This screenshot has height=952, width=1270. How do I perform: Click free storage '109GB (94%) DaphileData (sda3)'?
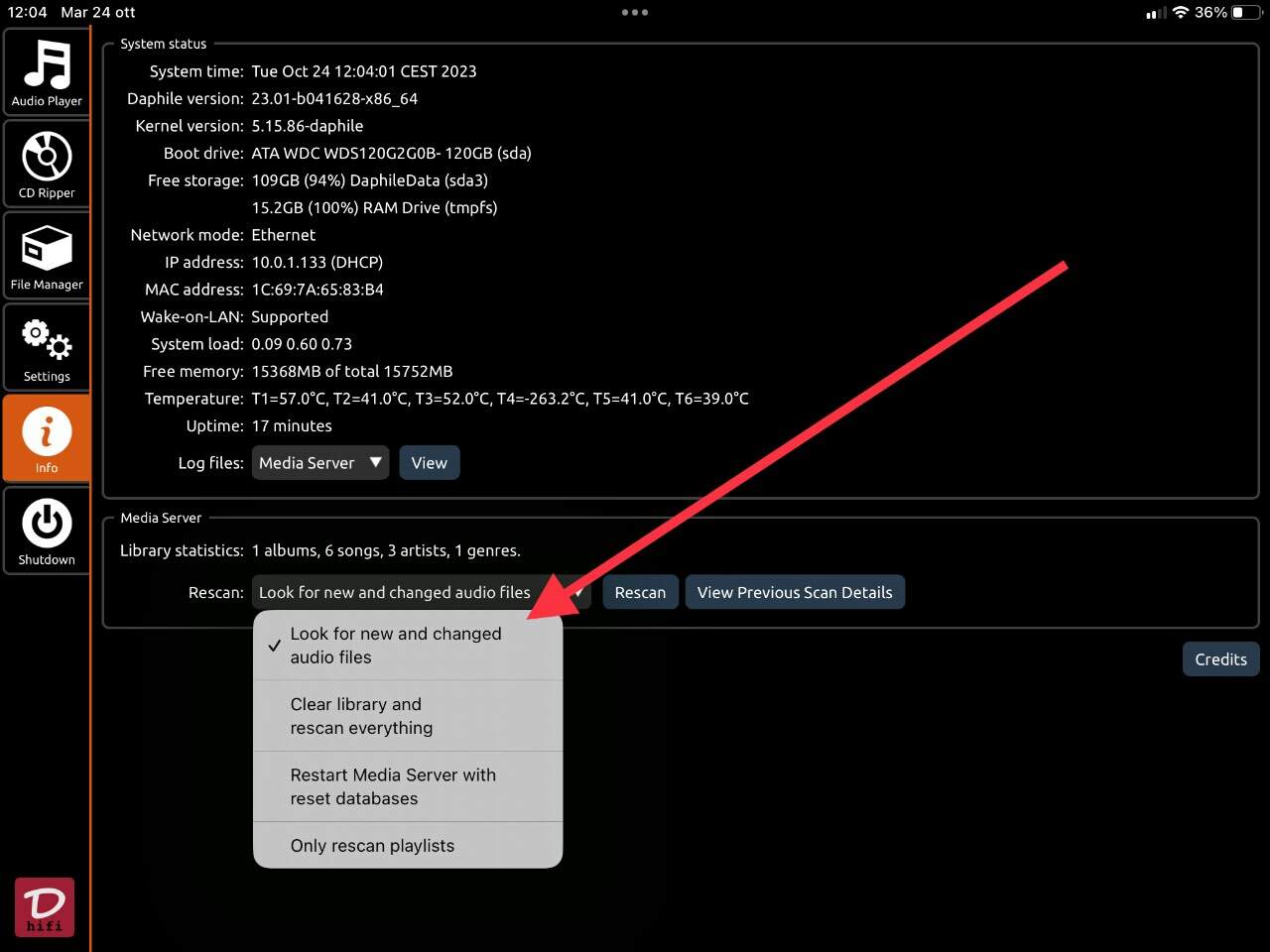[x=369, y=180]
